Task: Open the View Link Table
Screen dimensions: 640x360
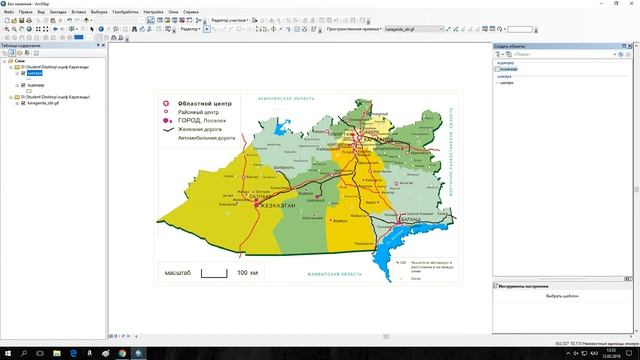Action: [x=492, y=29]
